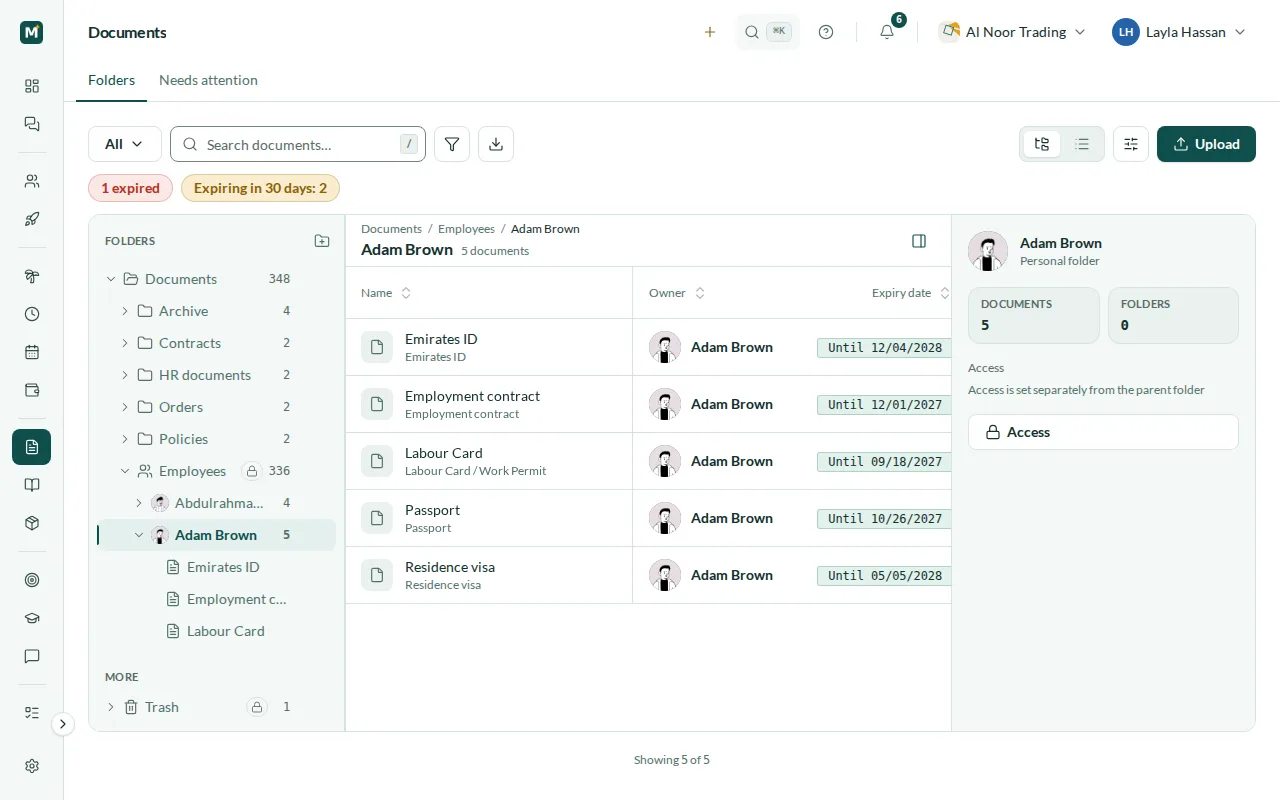This screenshot has width=1280, height=800.
Task: Expand the left sidebar arrow button
Action: (63, 724)
